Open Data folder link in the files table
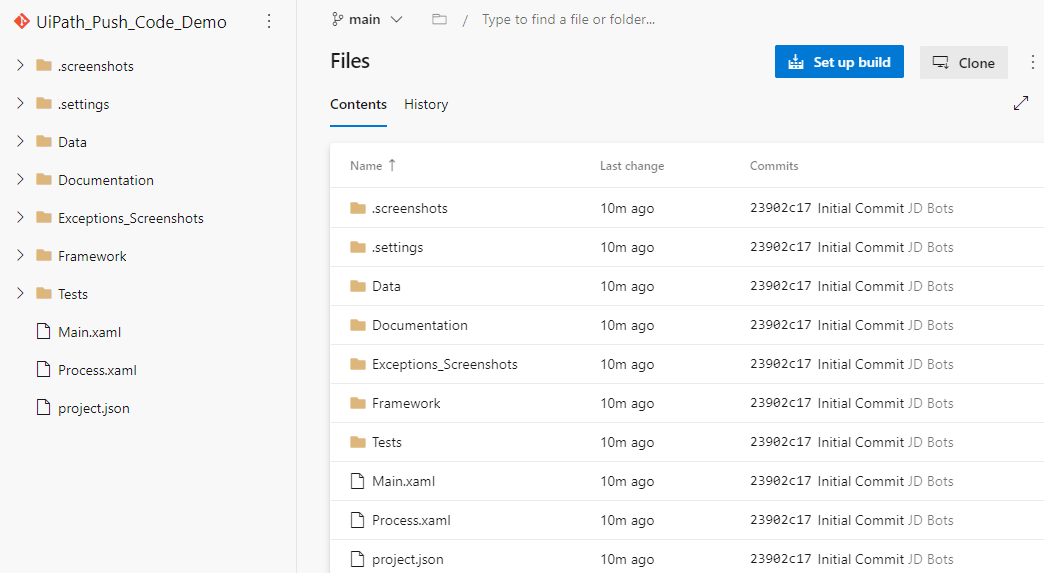Image resolution: width=1044 pixels, height=573 pixels. pyautogui.click(x=386, y=286)
